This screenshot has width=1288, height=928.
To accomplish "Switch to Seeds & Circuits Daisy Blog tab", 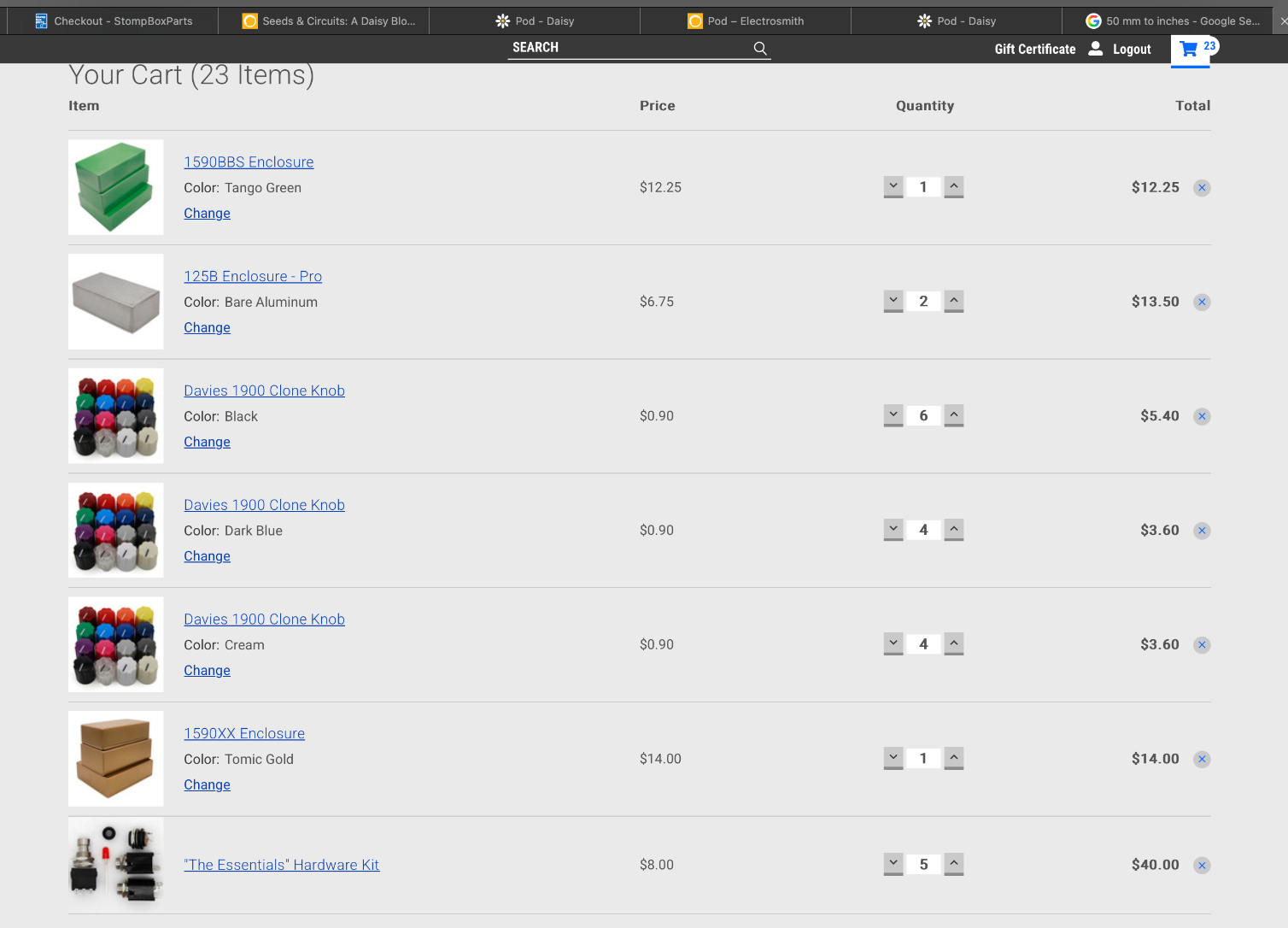I will coord(324,21).
